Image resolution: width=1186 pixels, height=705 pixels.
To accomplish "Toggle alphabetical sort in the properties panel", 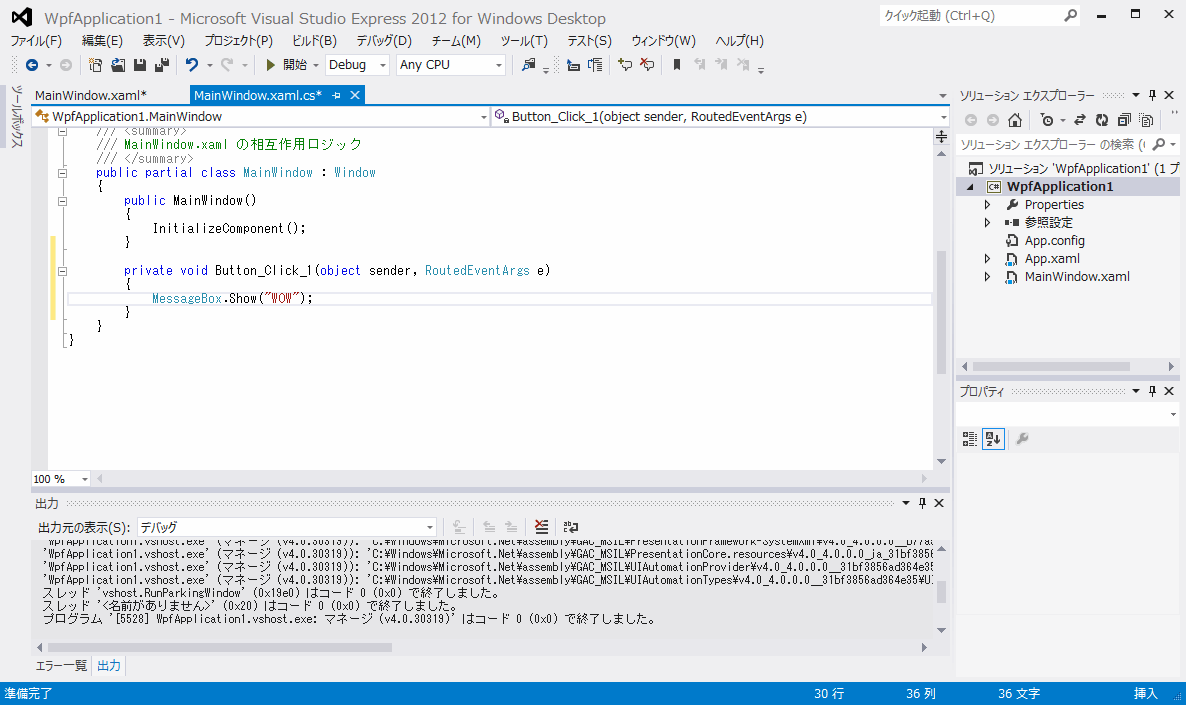I will click(x=993, y=439).
